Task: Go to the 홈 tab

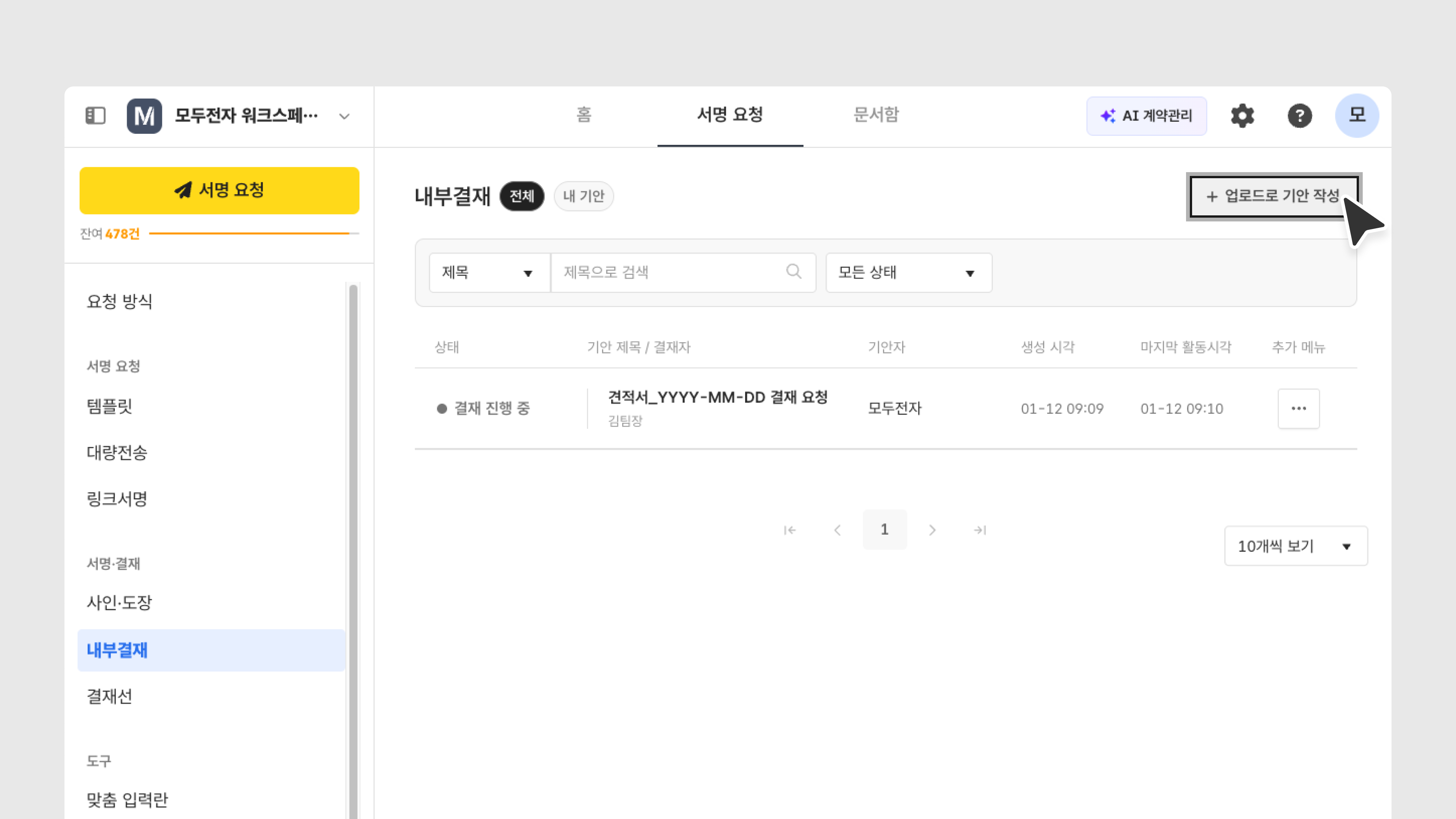Action: tap(583, 115)
